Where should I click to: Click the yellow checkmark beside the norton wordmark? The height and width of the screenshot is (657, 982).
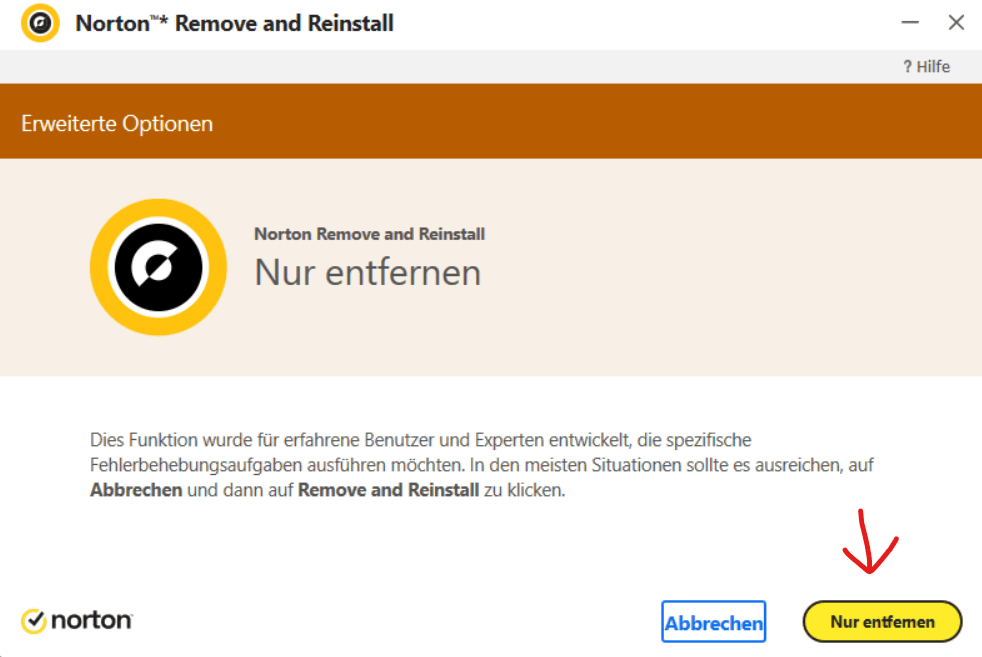34,621
